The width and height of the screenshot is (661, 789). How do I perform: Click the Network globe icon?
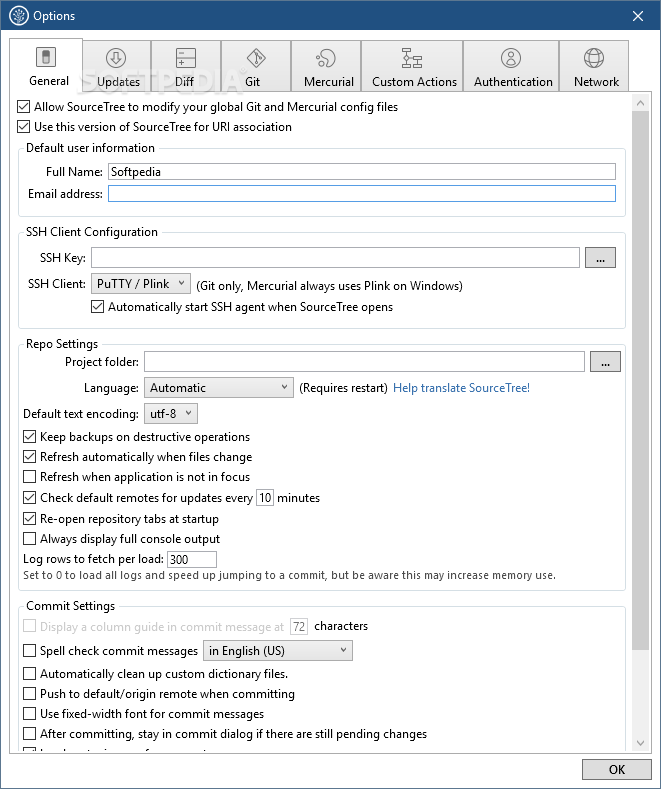pos(594,58)
